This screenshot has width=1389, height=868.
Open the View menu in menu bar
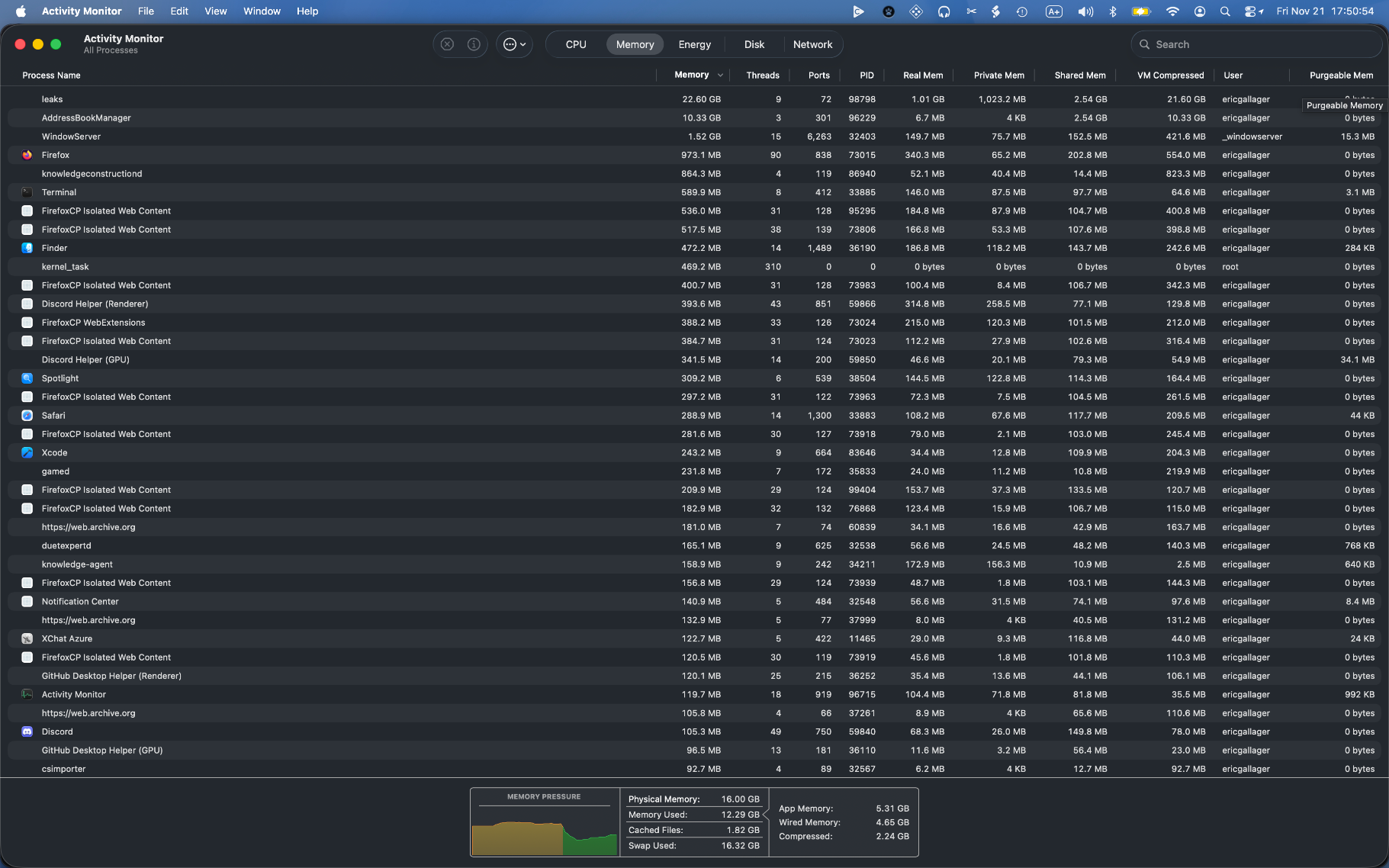215,11
